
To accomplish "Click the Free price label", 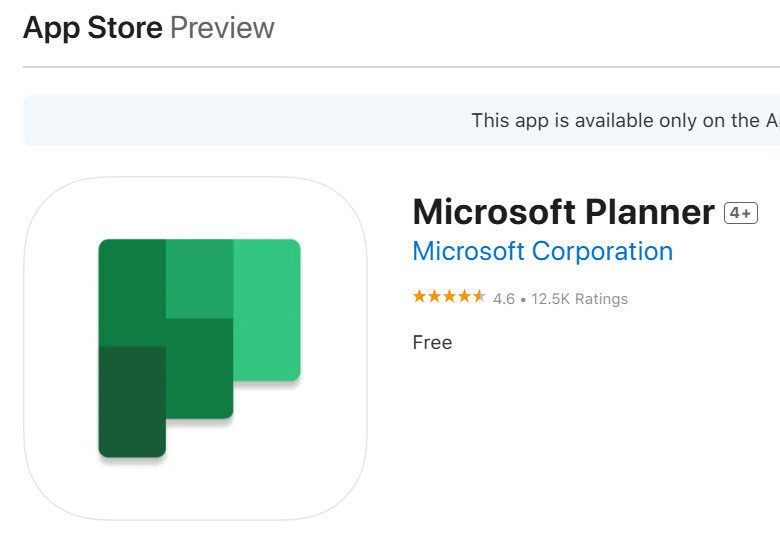I will 432,342.
